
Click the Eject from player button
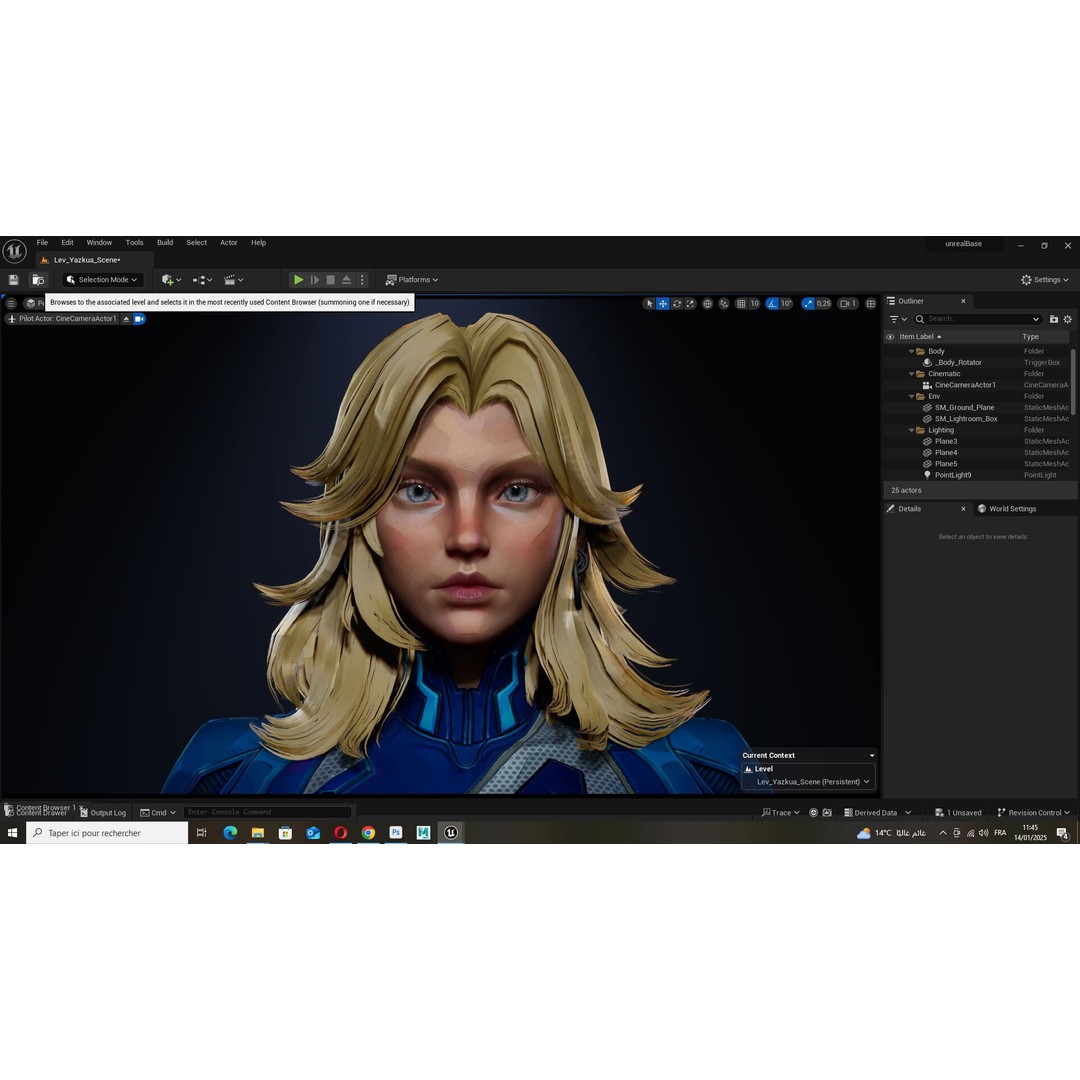[x=346, y=280]
